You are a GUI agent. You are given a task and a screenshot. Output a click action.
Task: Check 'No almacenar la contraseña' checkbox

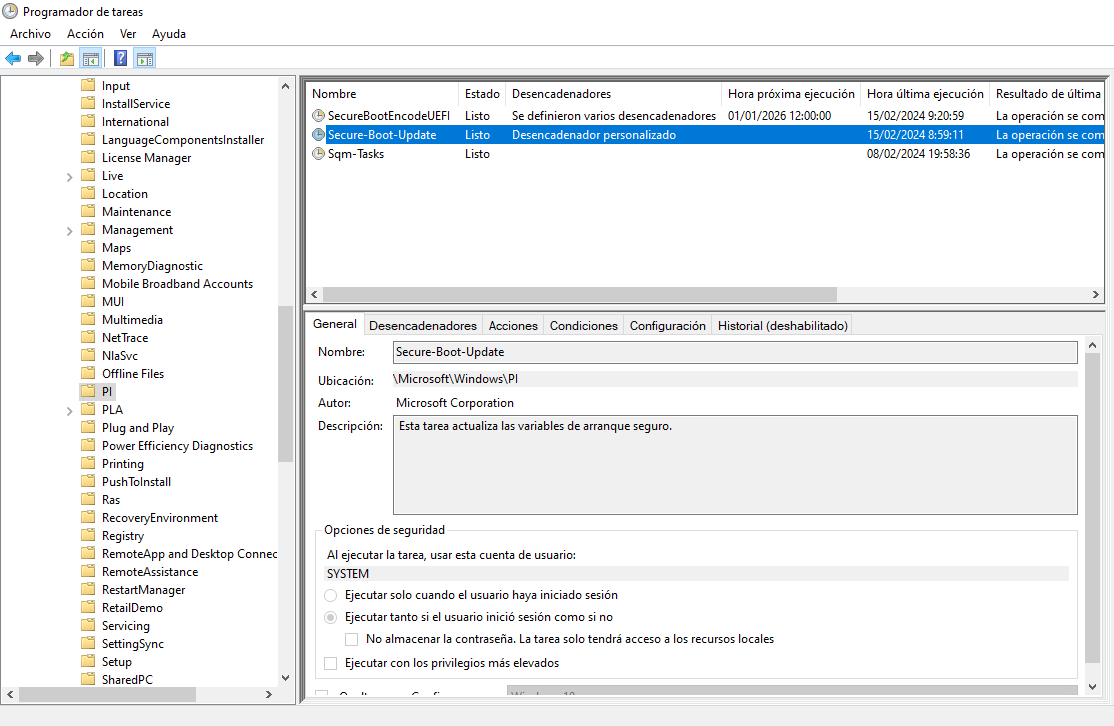tap(352, 639)
